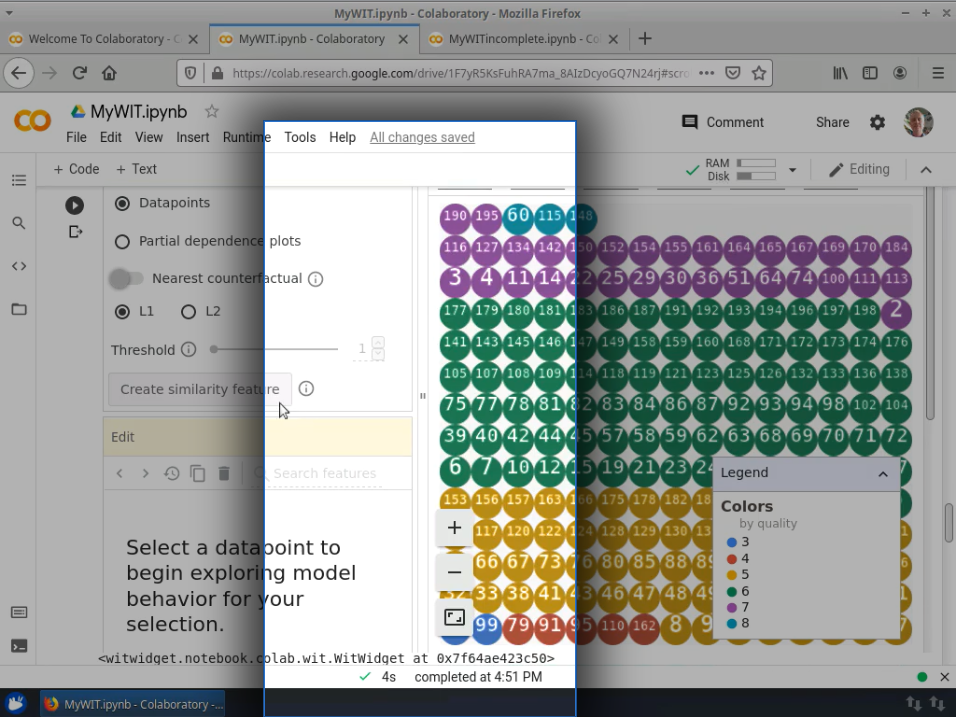The image size is (956, 717).
Task: Open the Edit menu
Action: 110,137
